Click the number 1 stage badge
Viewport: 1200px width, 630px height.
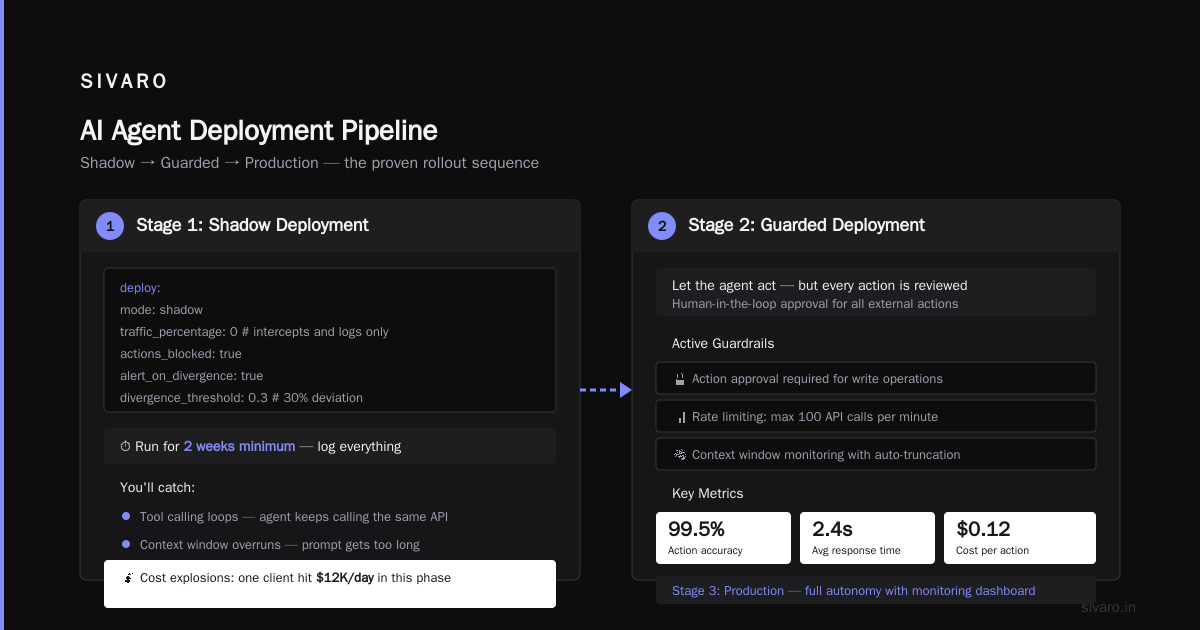[110, 226]
